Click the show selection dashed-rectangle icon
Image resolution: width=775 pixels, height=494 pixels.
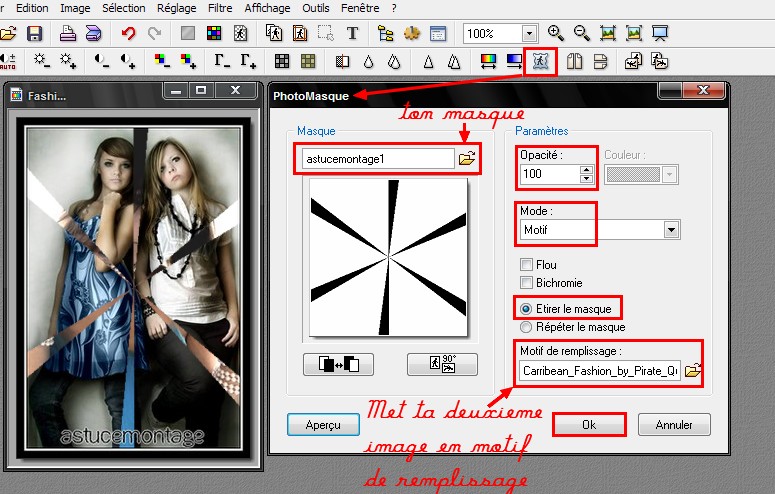pos(326,34)
